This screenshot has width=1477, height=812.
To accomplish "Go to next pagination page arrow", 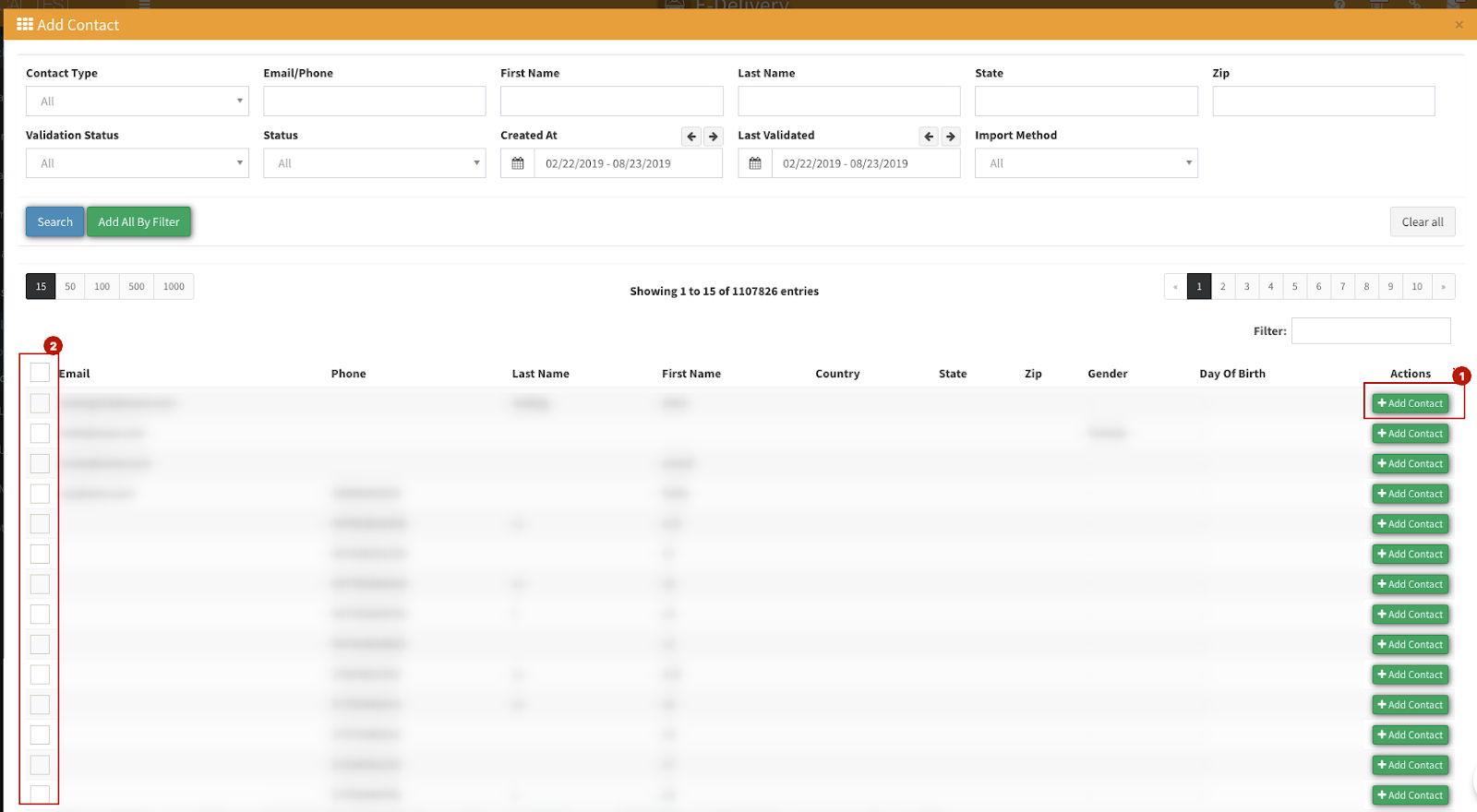I will click(1443, 287).
